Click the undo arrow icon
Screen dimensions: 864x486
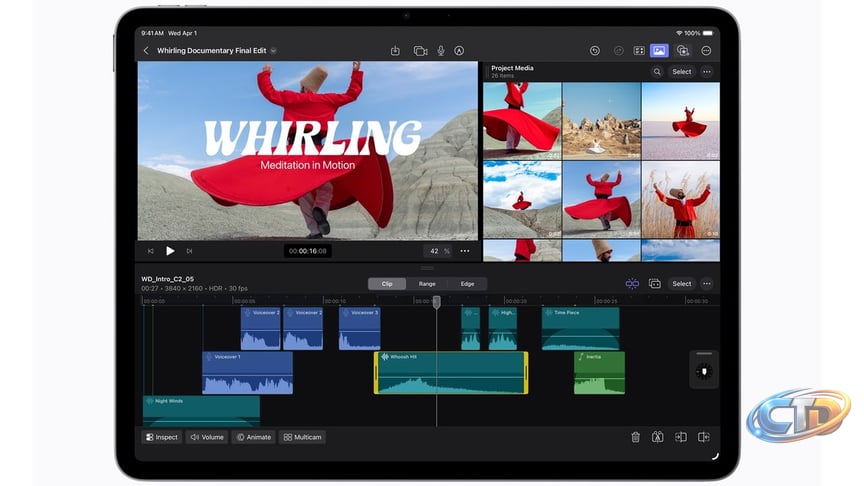(595, 50)
